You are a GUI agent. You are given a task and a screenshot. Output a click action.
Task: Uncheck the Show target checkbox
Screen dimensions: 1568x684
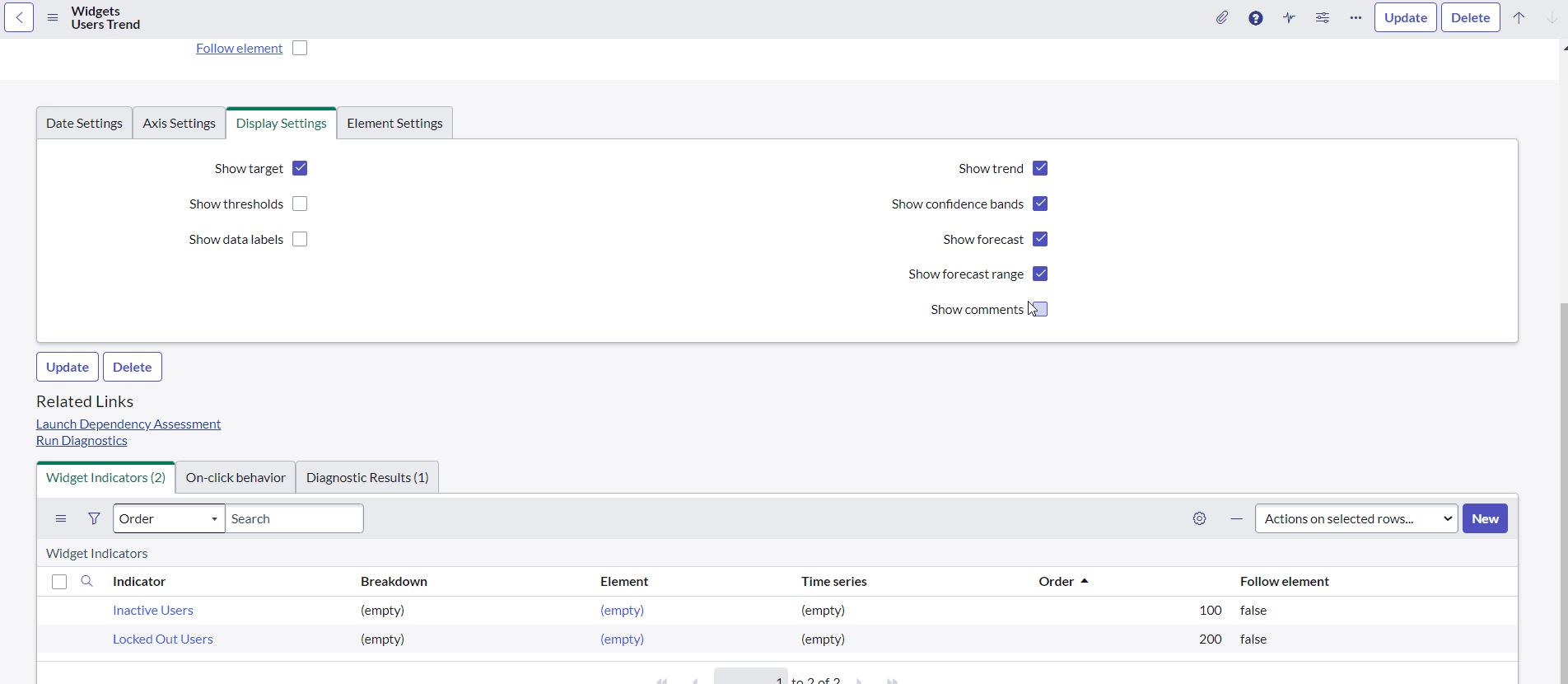300,168
